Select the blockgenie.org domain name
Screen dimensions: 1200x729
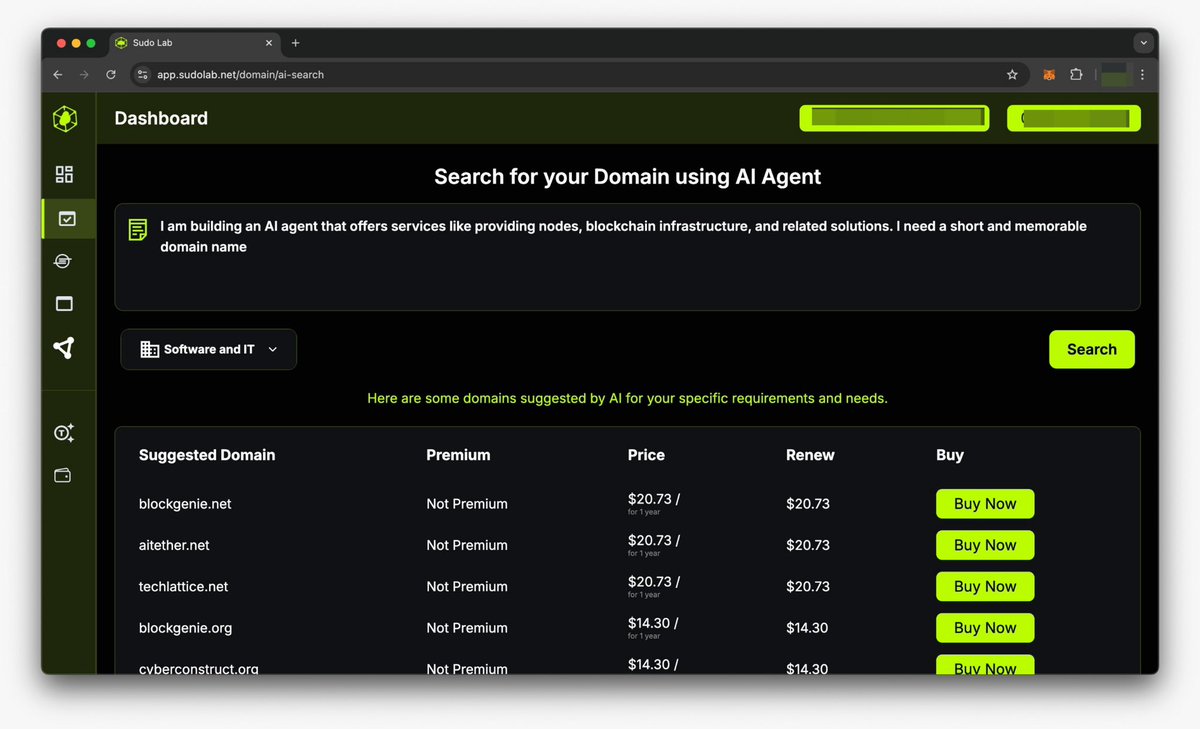pos(185,628)
